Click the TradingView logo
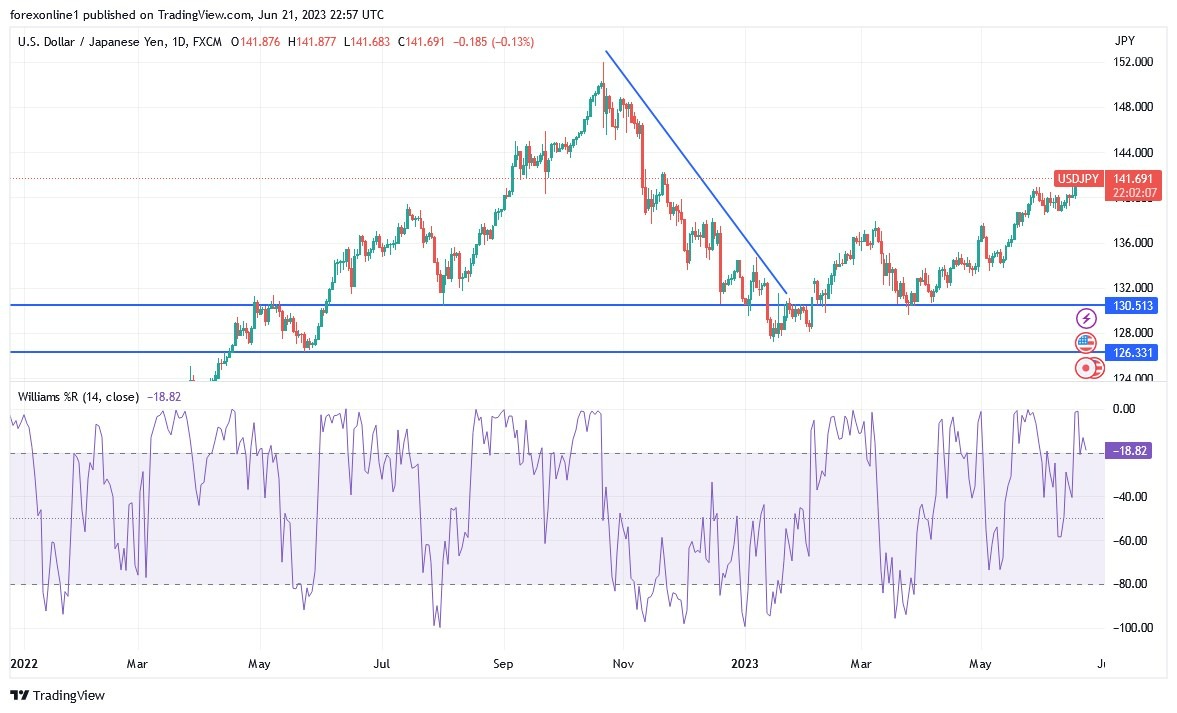Screen dimensions: 1177x713 pyautogui.click(x=57, y=695)
